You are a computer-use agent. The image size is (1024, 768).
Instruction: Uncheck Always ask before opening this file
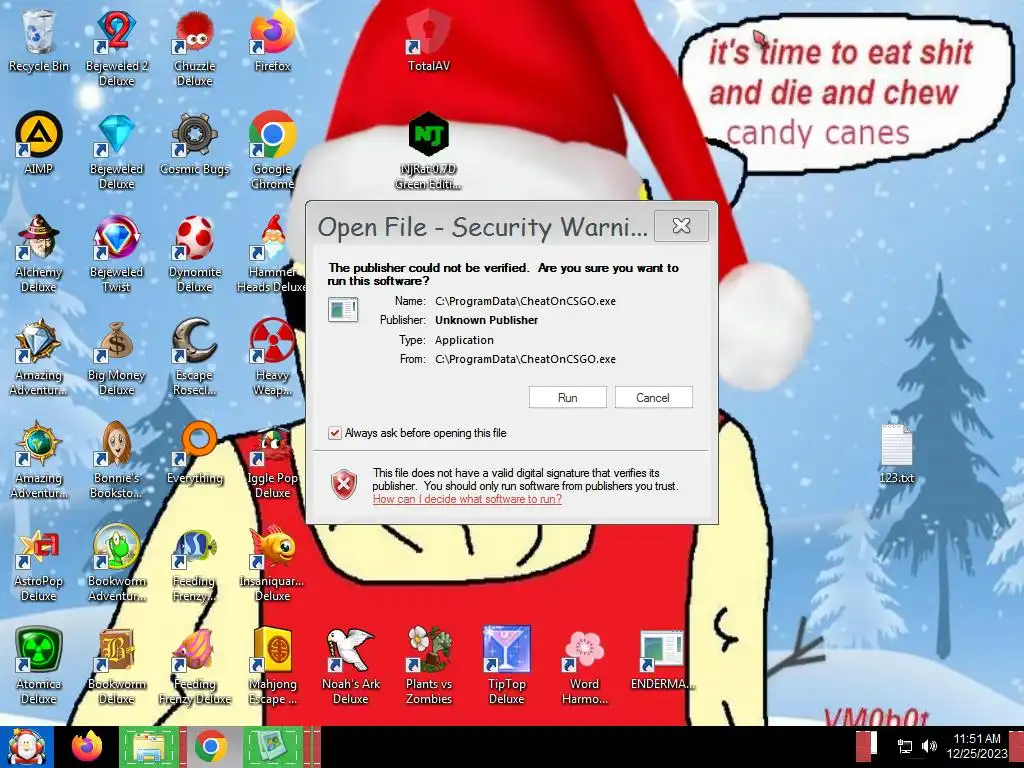tap(334, 433)
